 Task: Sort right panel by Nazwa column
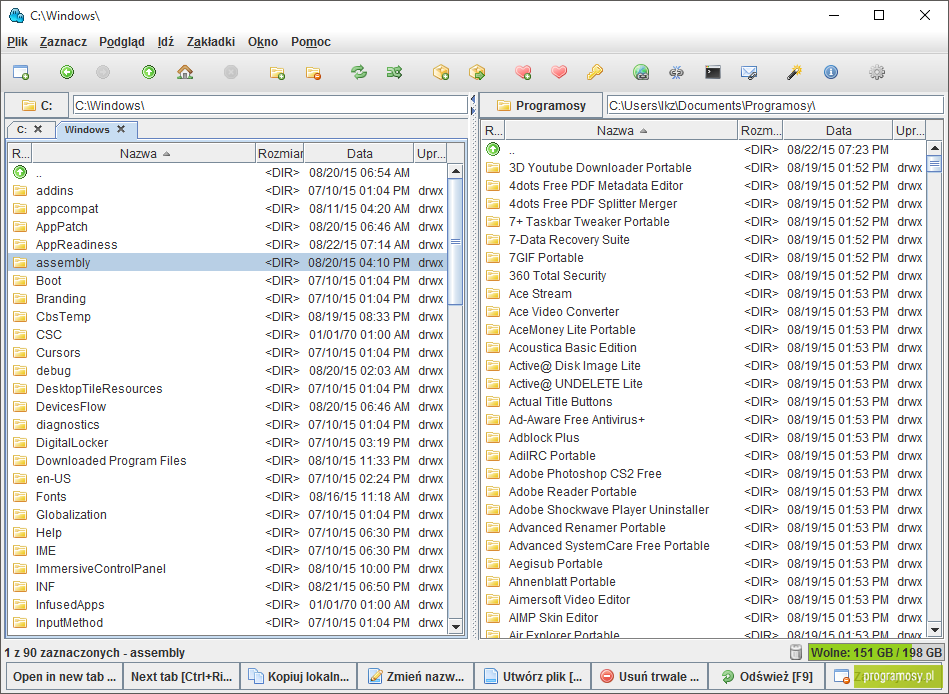pyautogui.click(x=622, y=130)
